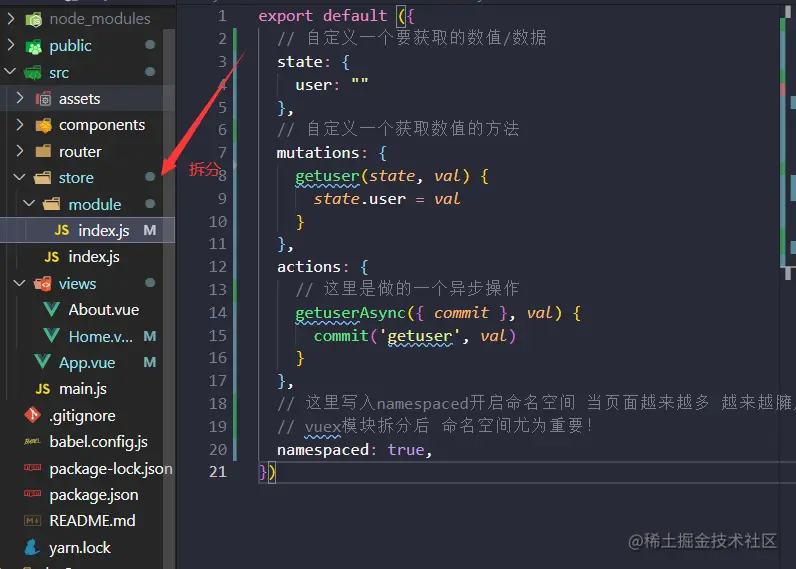Open package-lock.json file

(87, 468)
